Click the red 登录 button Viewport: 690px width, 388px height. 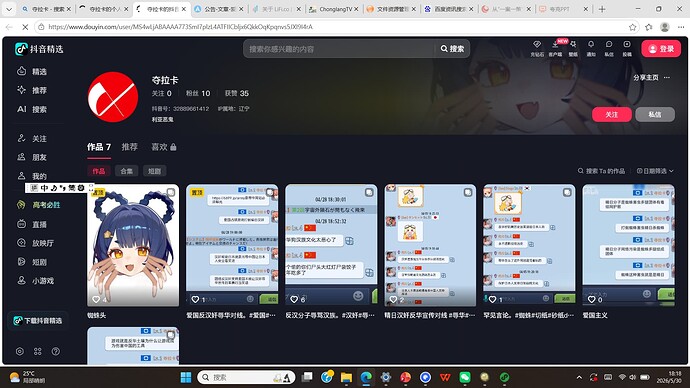coord(661,49)
